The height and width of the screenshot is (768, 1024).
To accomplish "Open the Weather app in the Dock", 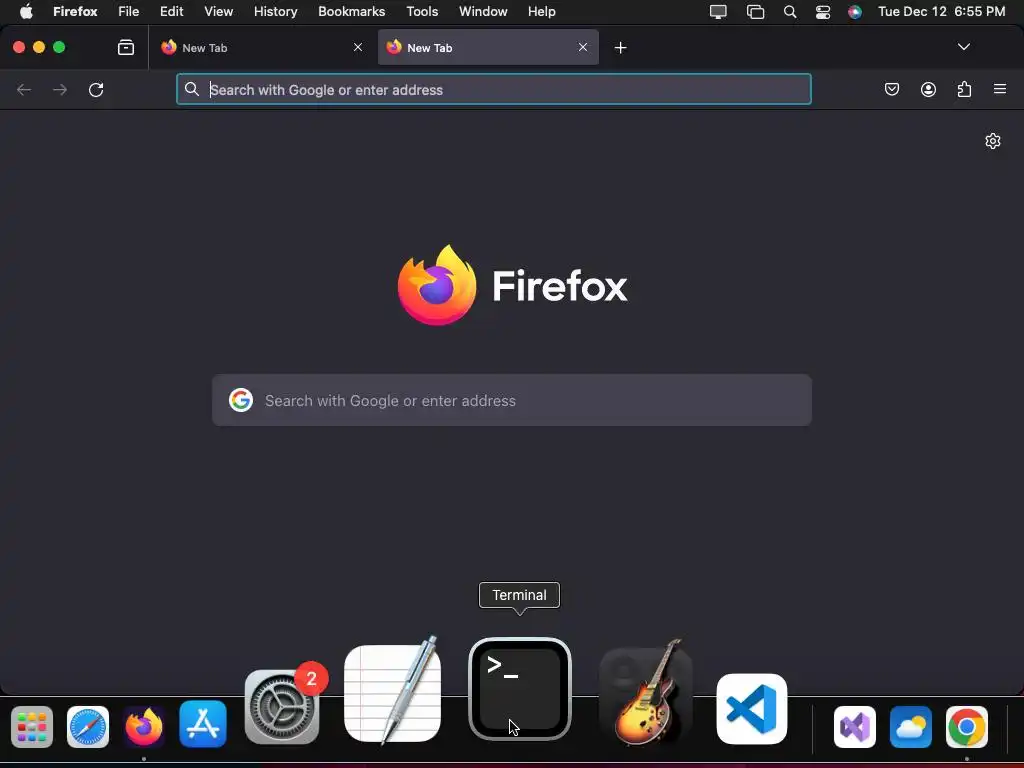I will pos(911,726).
